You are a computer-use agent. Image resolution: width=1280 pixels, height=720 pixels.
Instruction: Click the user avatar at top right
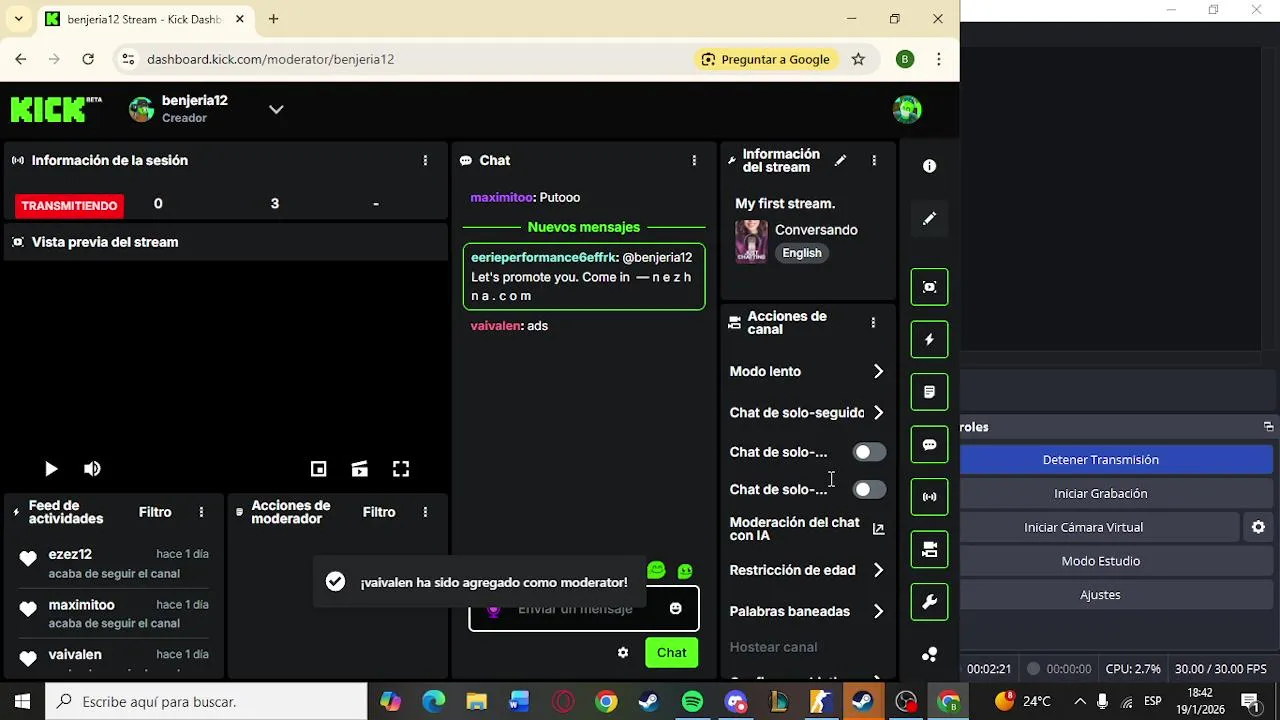tap(907, 110)
